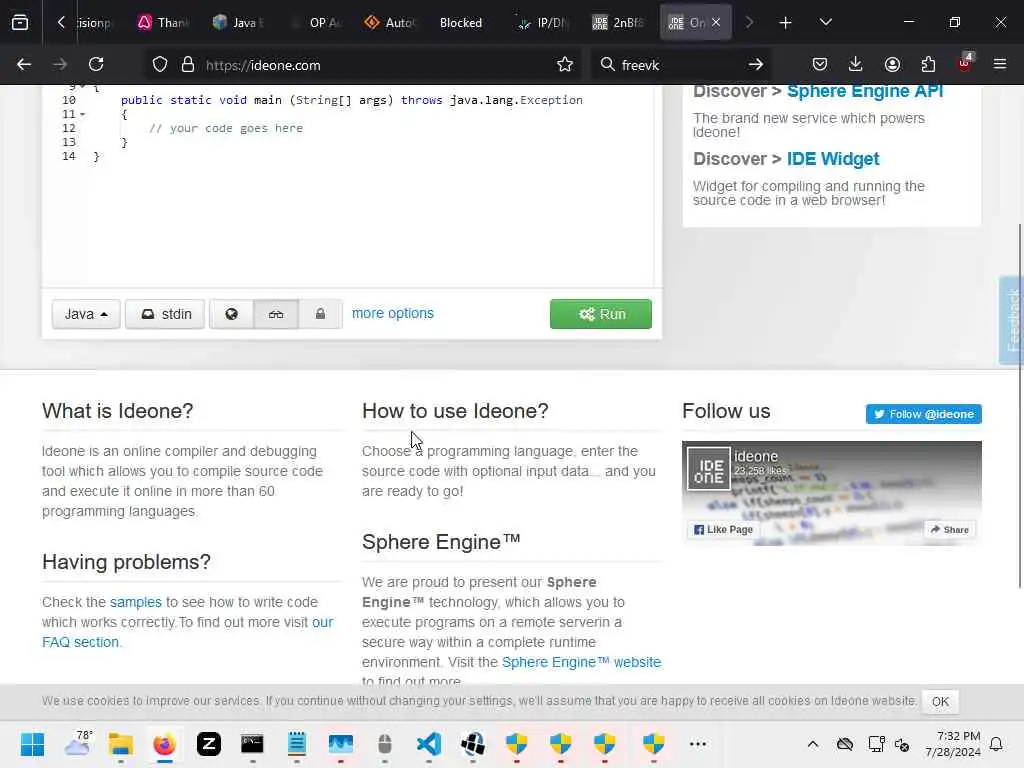Switch to the Java tab
Image resolution: width=1024 pixels, height=768 pixels.
click(238, 23)
